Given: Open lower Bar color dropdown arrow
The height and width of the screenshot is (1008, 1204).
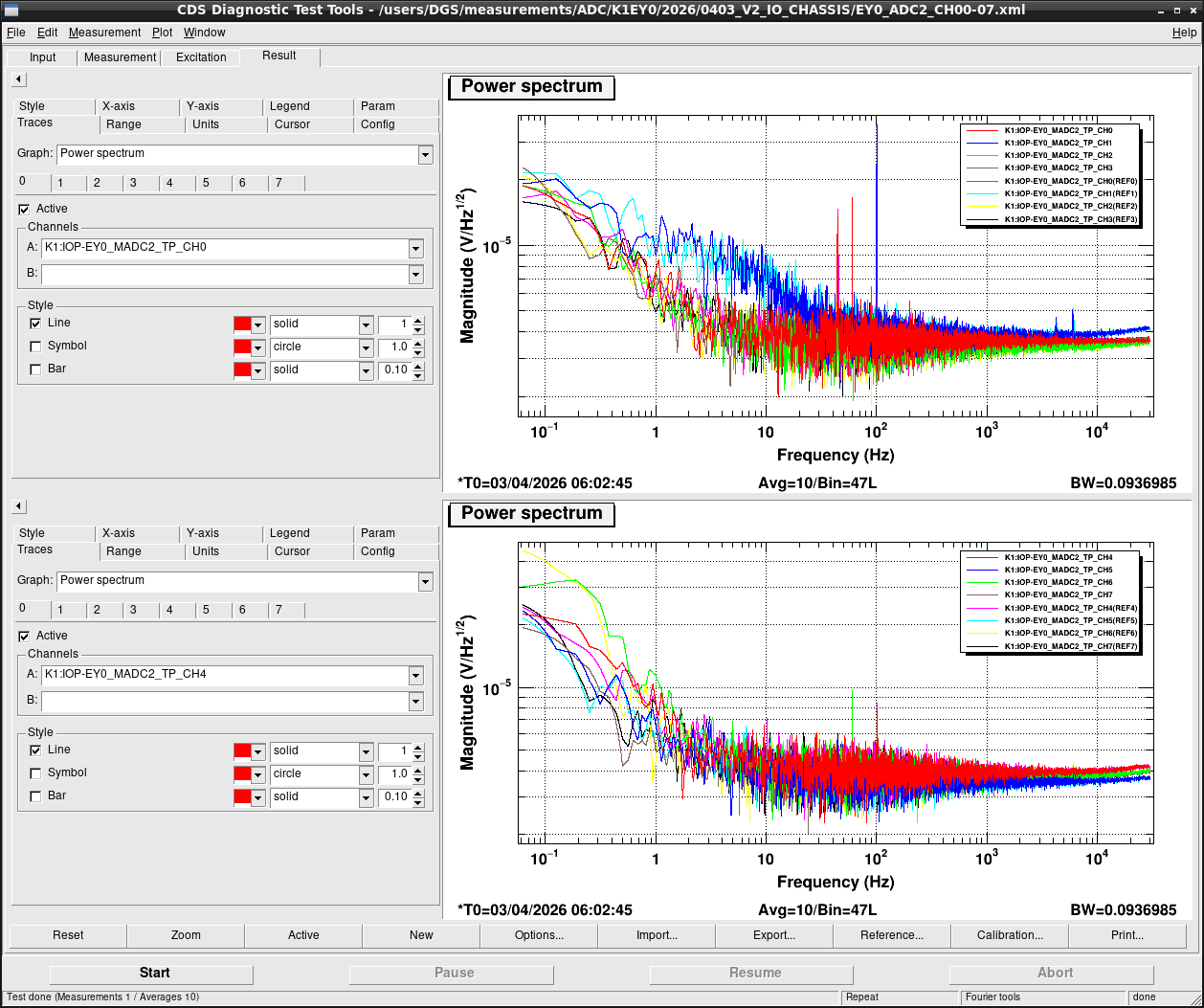Looking at the screenshot, I should click(x=257, y=797).
